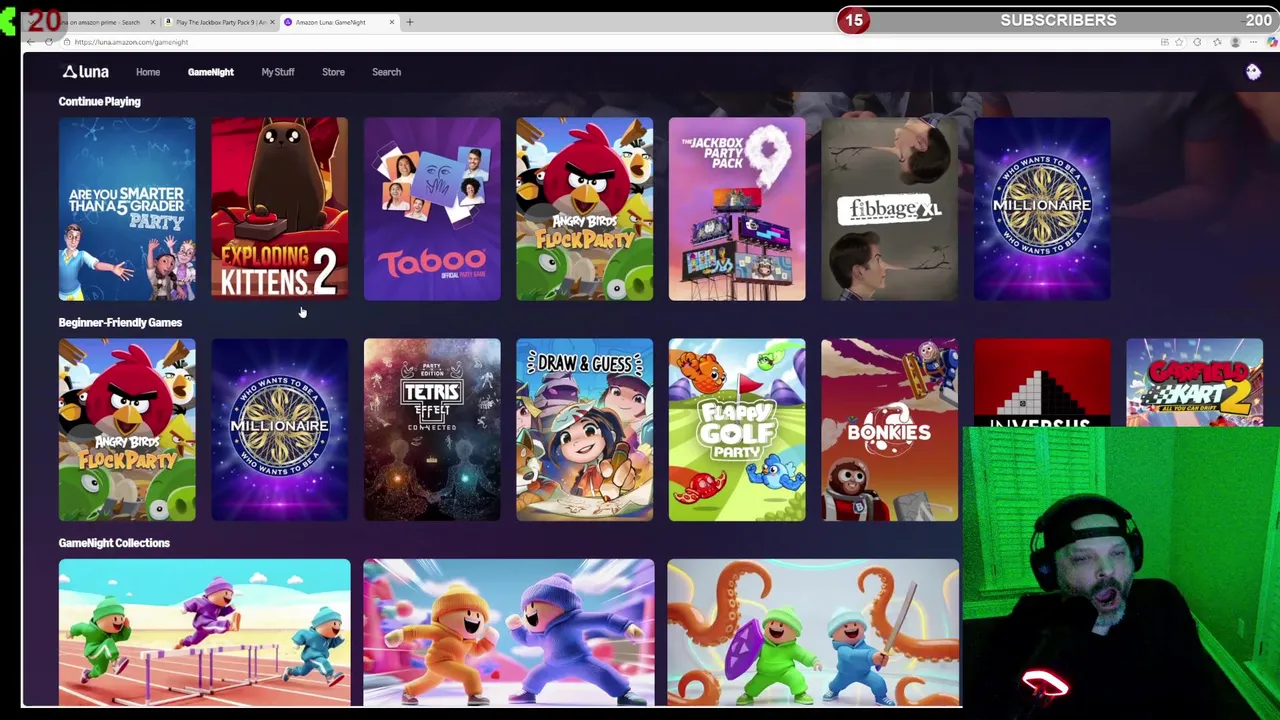Open the ghost profile avatar
This screenshot has width=1280, height=720.
point(1253,72)
